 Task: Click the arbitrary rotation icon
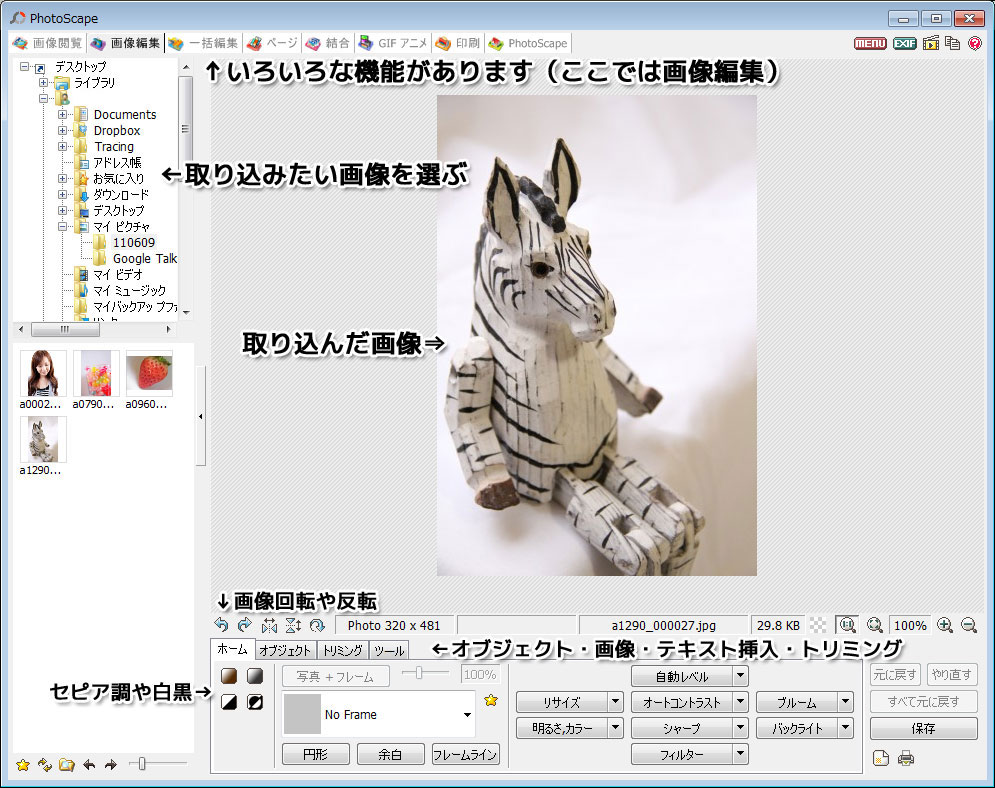[317, 626]
